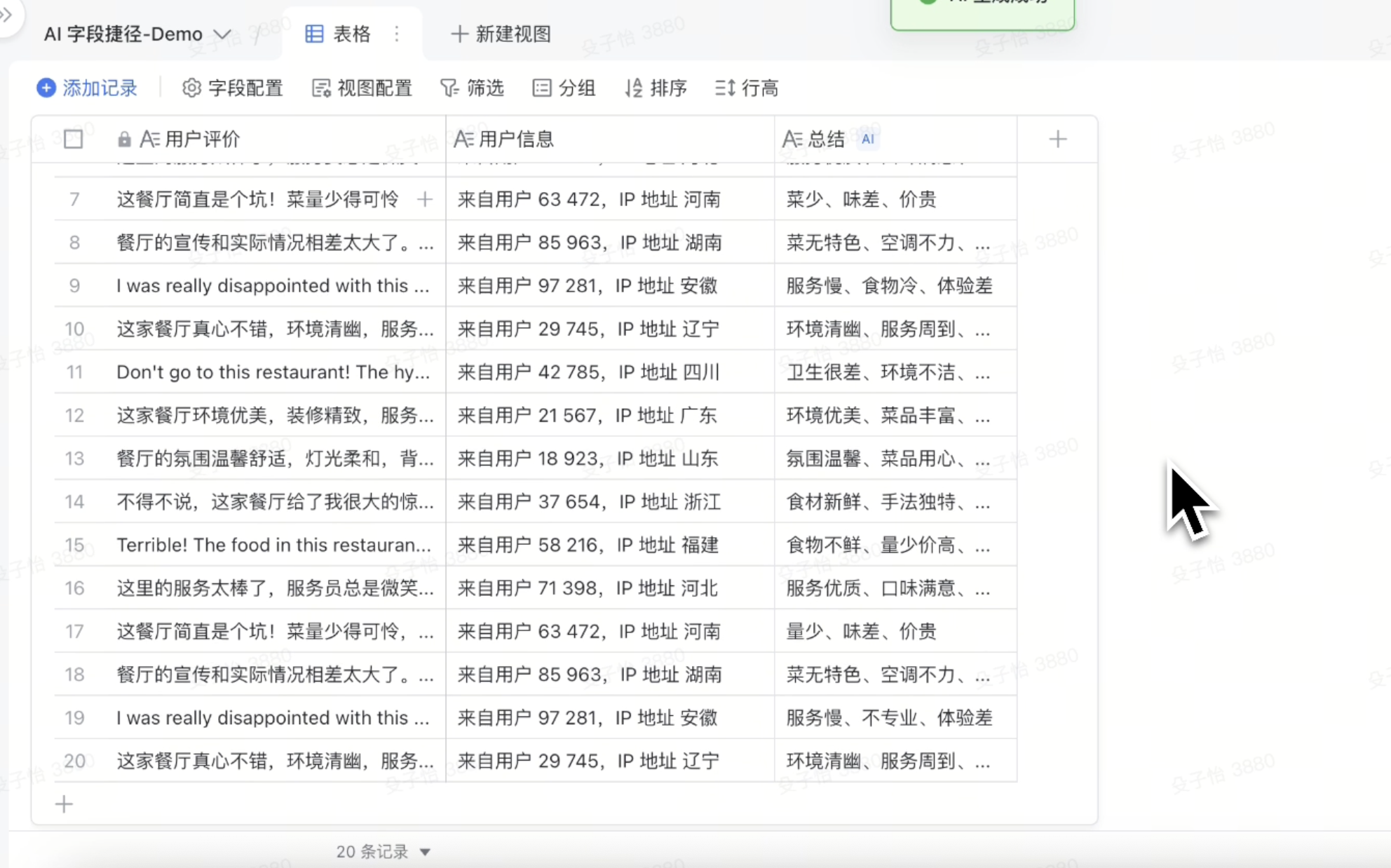The image size is (1391, 868).
Task: Open 字段配置 field settings gear
Action: (x=191, y=88)
